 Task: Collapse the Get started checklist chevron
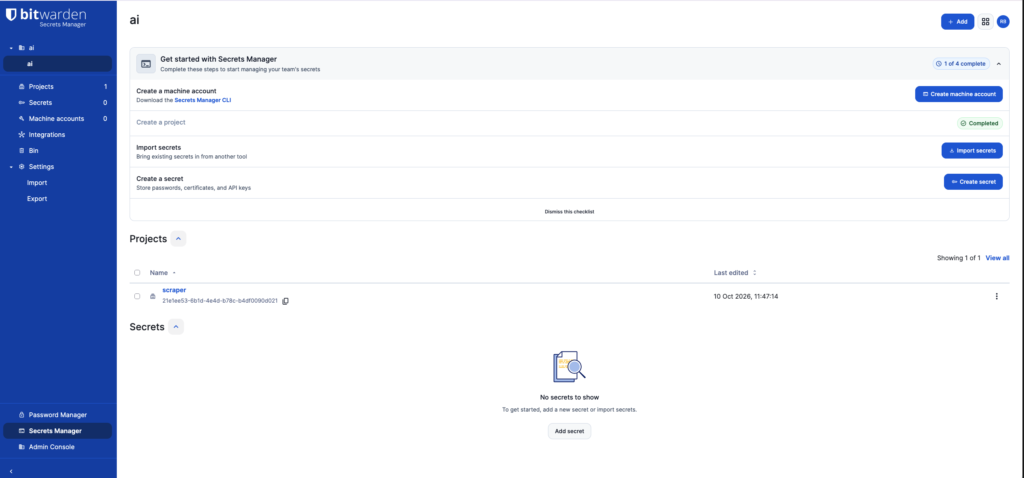(x=999, y=63)
